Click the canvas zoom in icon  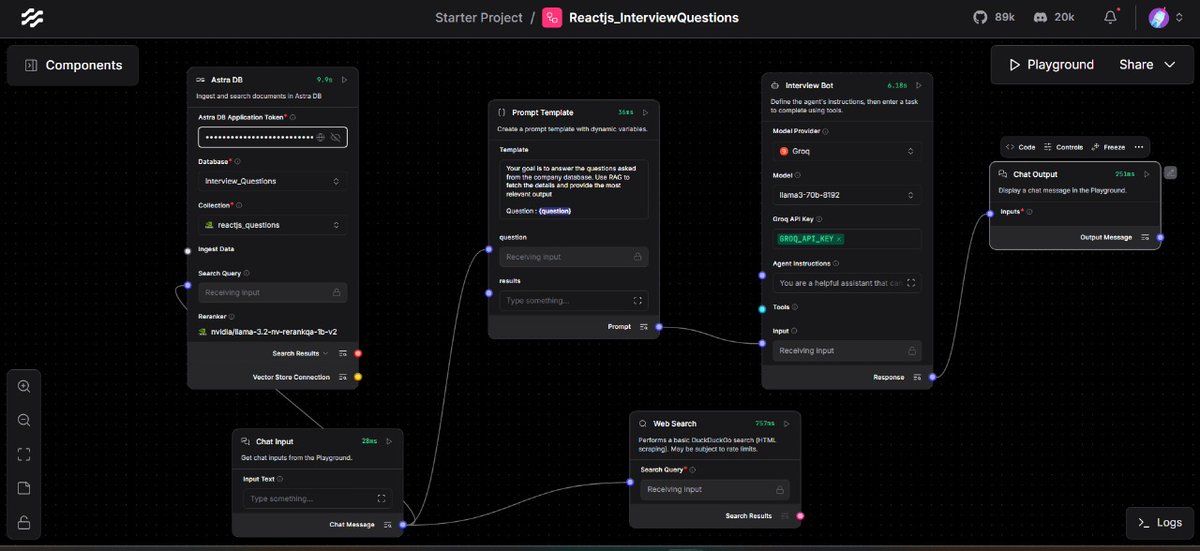pyautogui.click(x=24, y=386)
